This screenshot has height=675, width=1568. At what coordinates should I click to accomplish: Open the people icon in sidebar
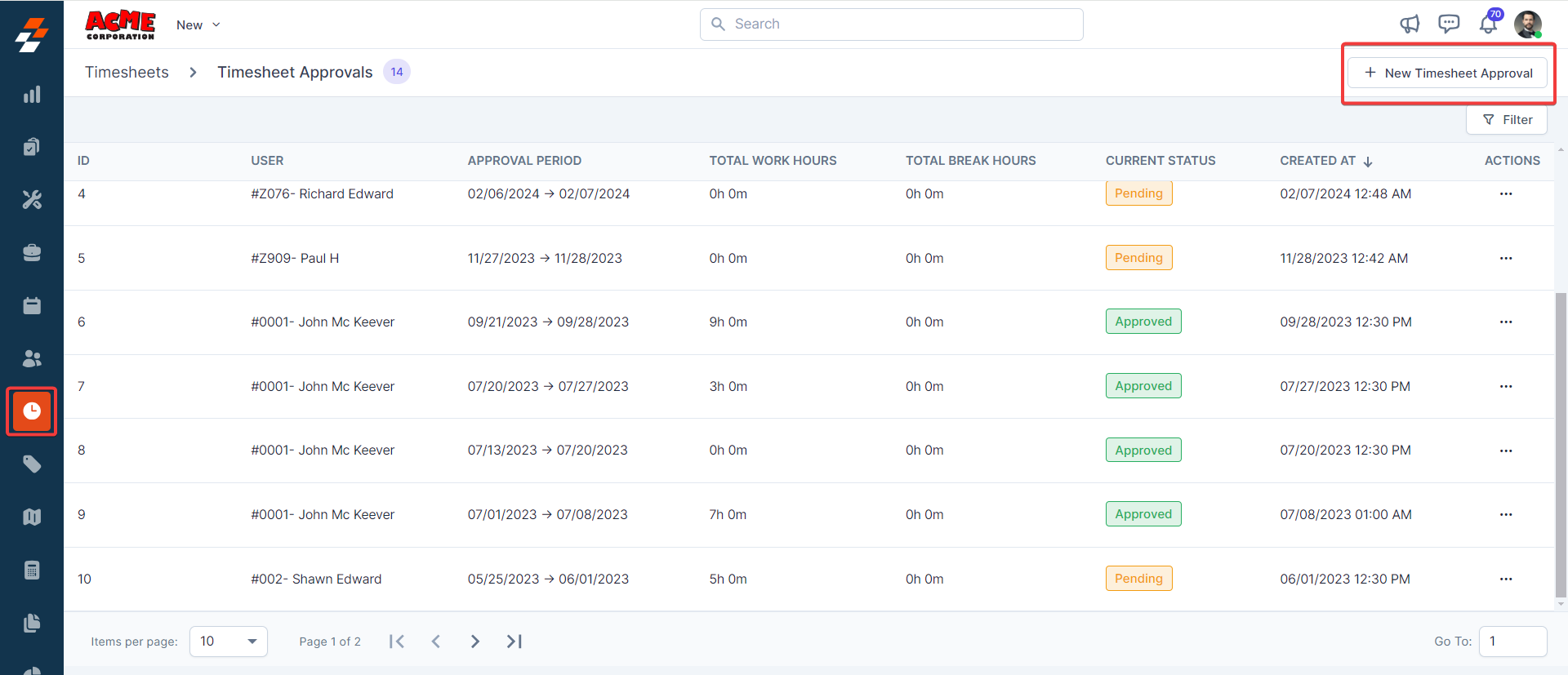coord(32,358)
